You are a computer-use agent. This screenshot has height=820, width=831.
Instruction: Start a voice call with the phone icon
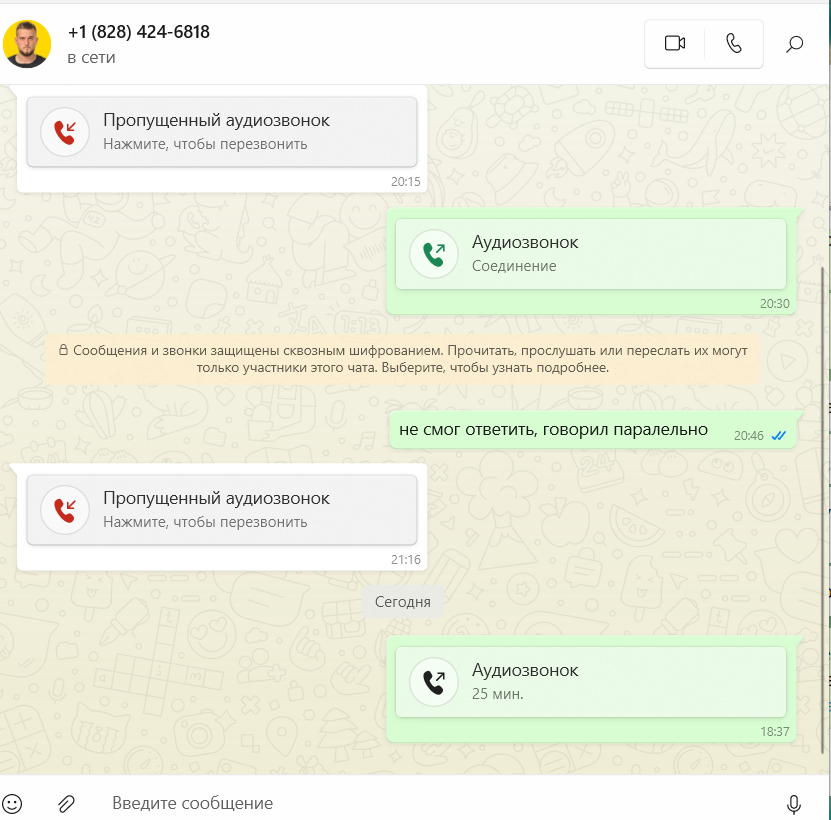(733, 43)
